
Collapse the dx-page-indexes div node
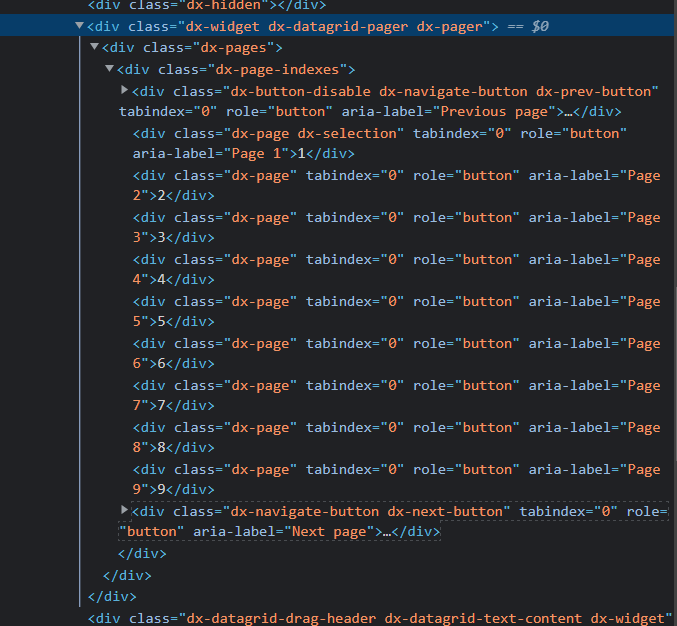point(109,68)
